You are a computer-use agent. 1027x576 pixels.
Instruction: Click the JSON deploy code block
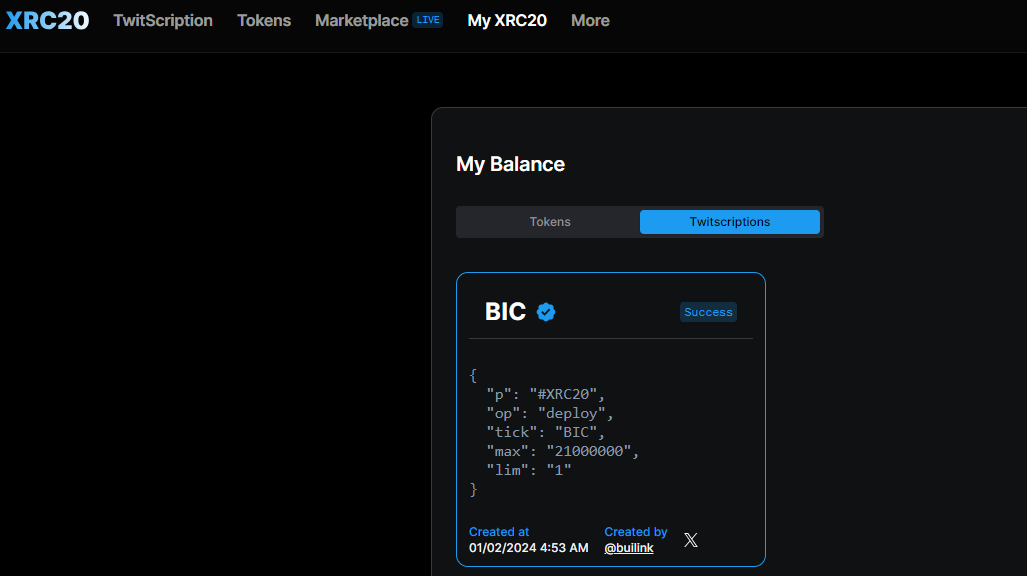click(x=553, y=432)
